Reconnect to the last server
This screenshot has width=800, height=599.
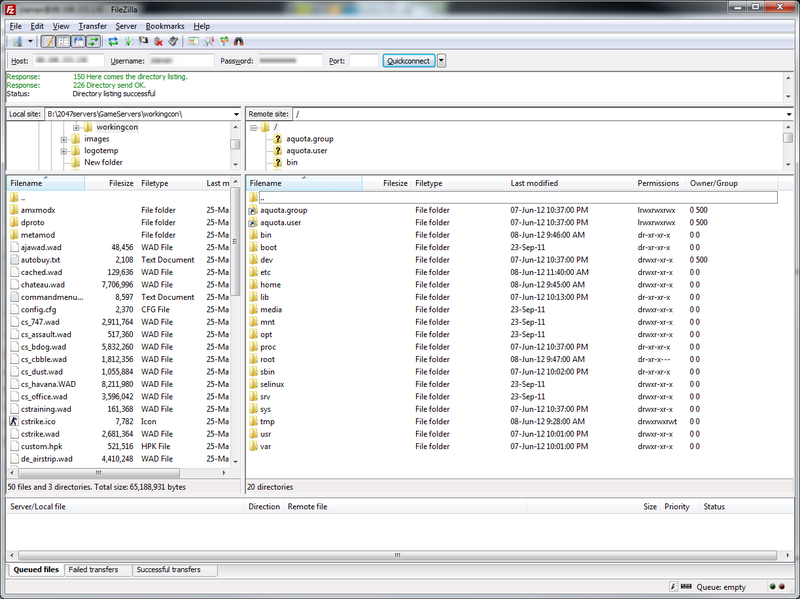pyautogui.click(x=173, y=41)
